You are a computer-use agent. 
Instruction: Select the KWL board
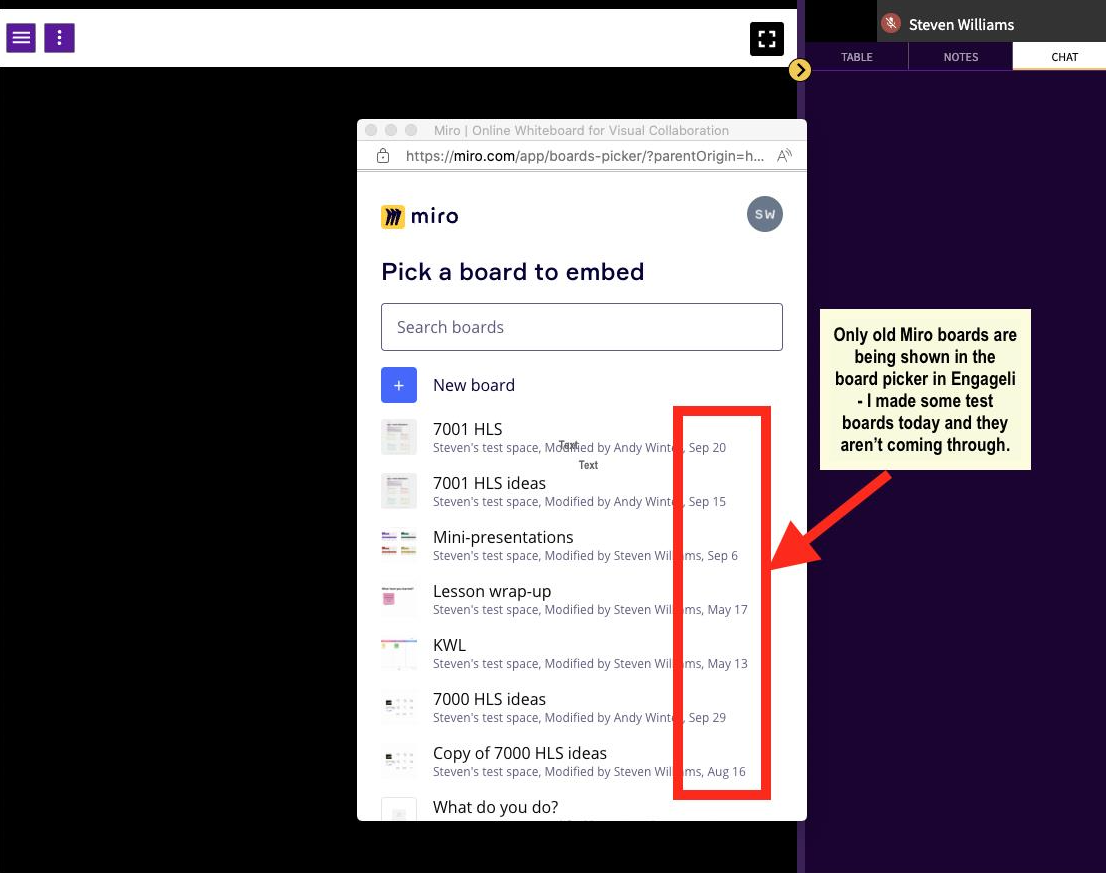(582, 653)
